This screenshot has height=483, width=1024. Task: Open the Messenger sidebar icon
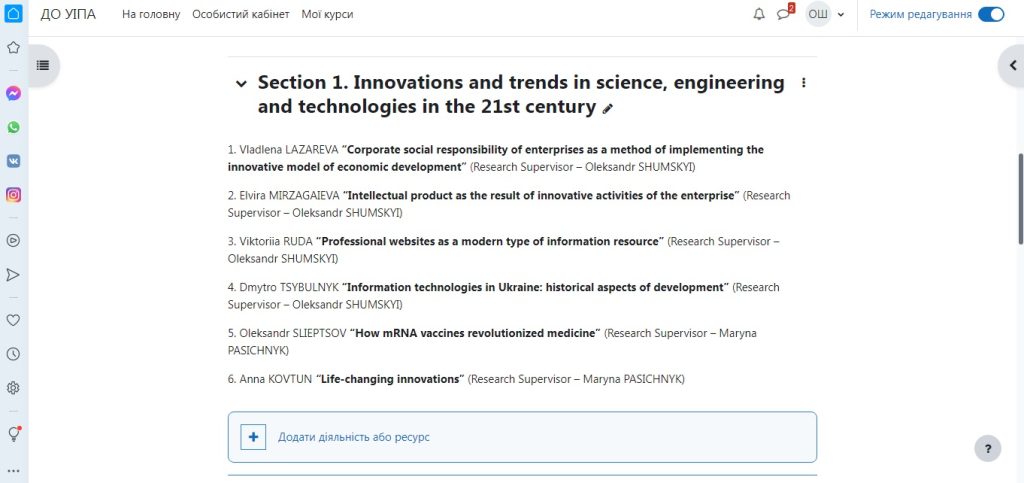[13, 93]
